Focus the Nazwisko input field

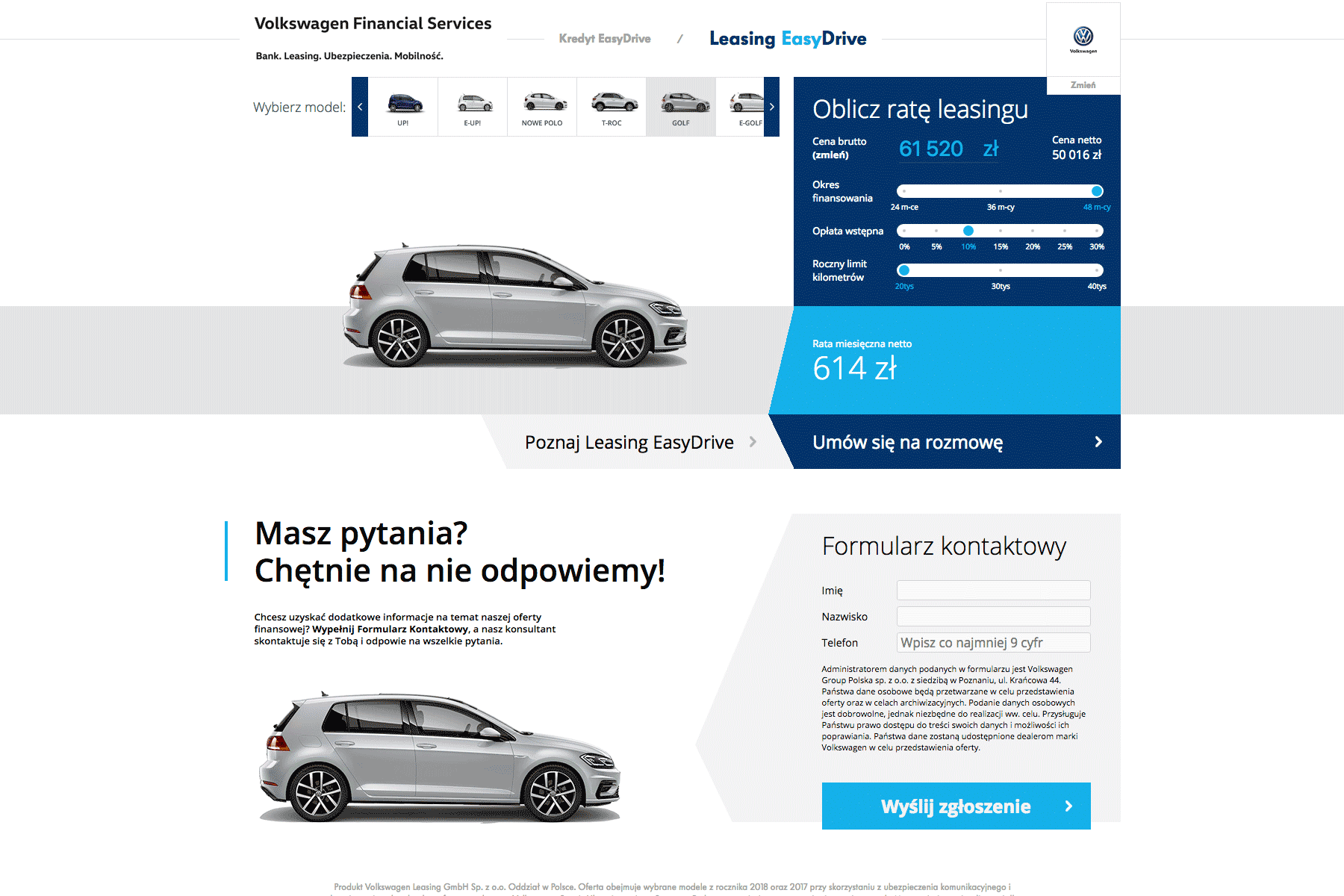[993, 616]
